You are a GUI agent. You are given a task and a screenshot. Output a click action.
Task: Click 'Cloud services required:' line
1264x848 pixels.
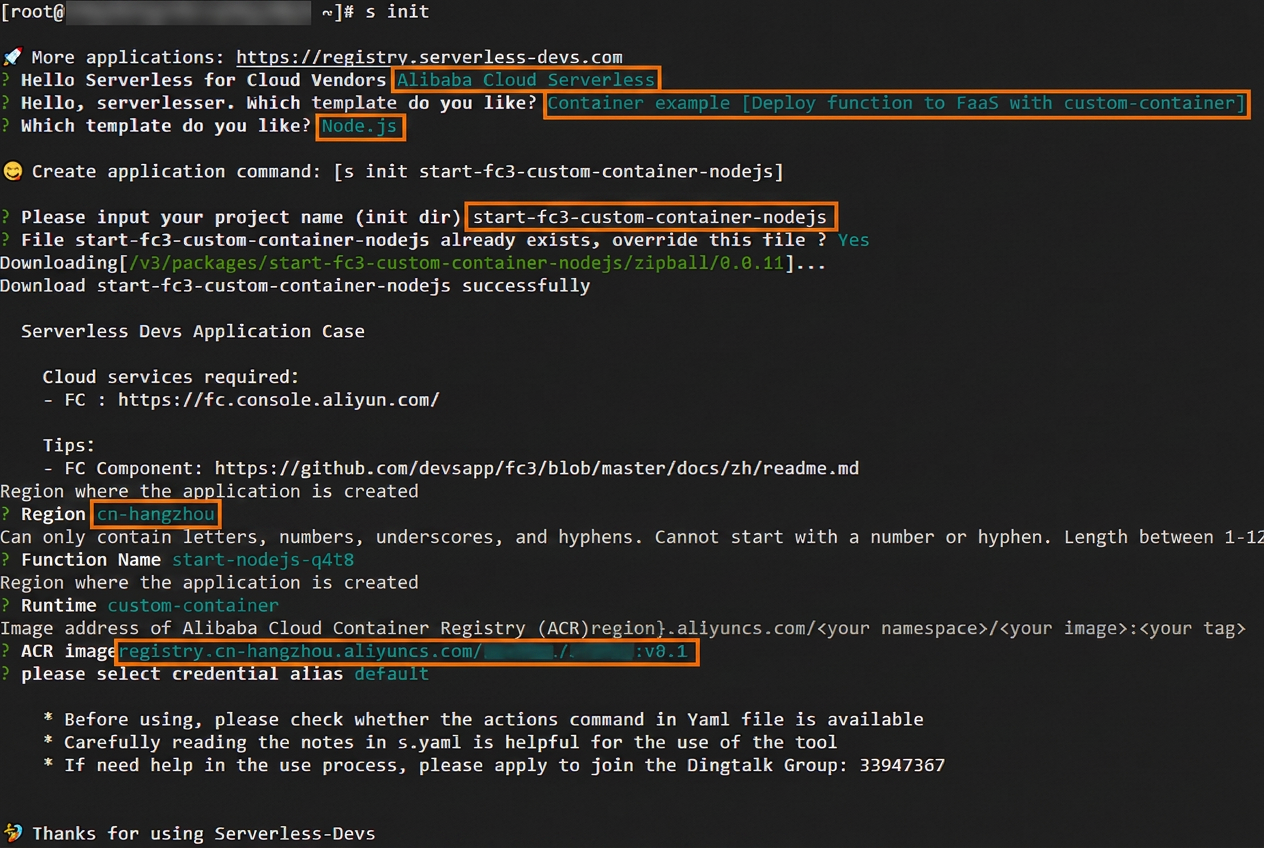tap(171, 377)
